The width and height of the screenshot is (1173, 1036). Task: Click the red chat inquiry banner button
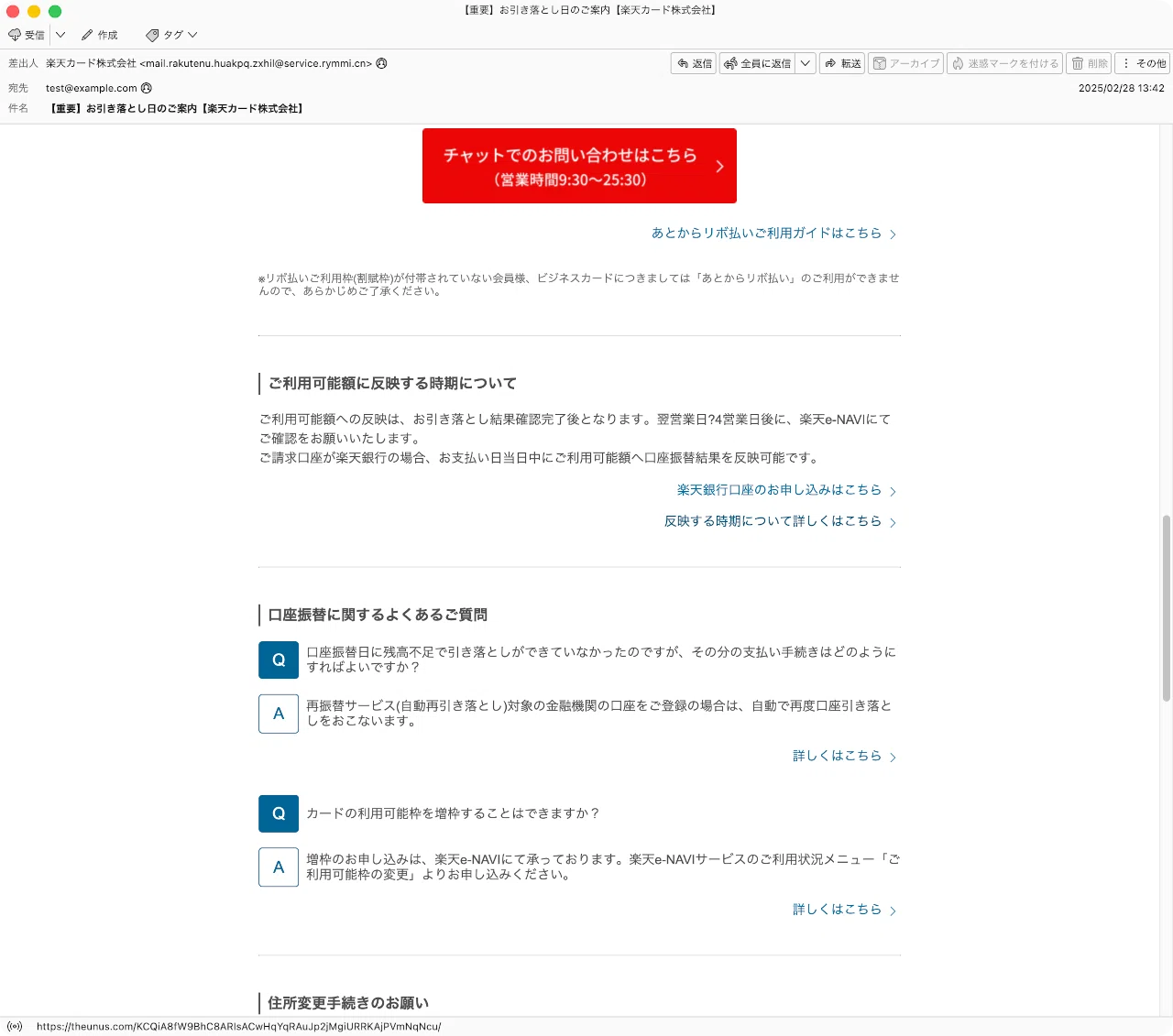pyautogui.click(x=579, y=166)
